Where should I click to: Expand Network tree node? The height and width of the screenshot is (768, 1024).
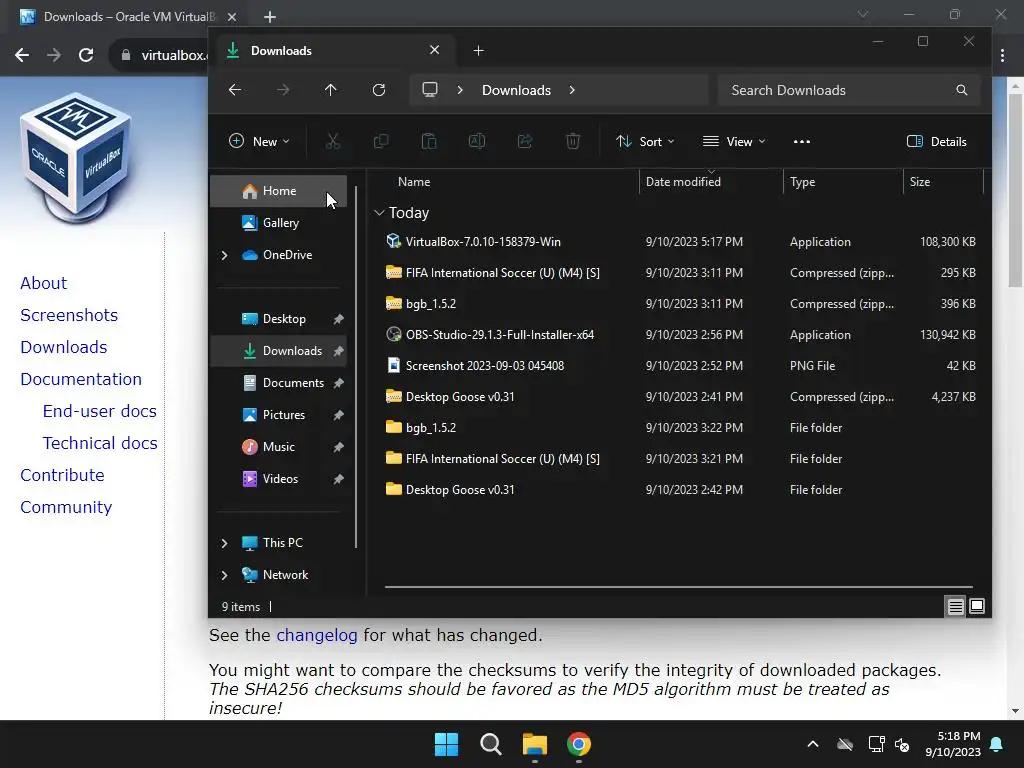pyautogui.click(x=224, y=575)
